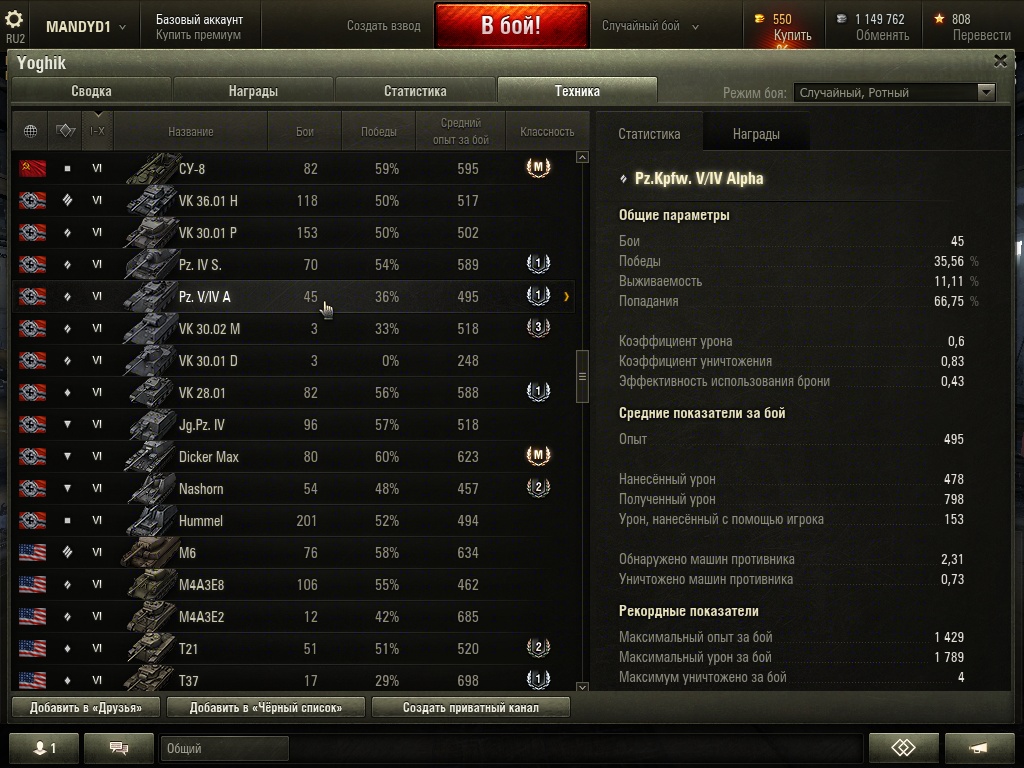
Task: Open the MANDYD1 account menu
Action: point(86,27)
